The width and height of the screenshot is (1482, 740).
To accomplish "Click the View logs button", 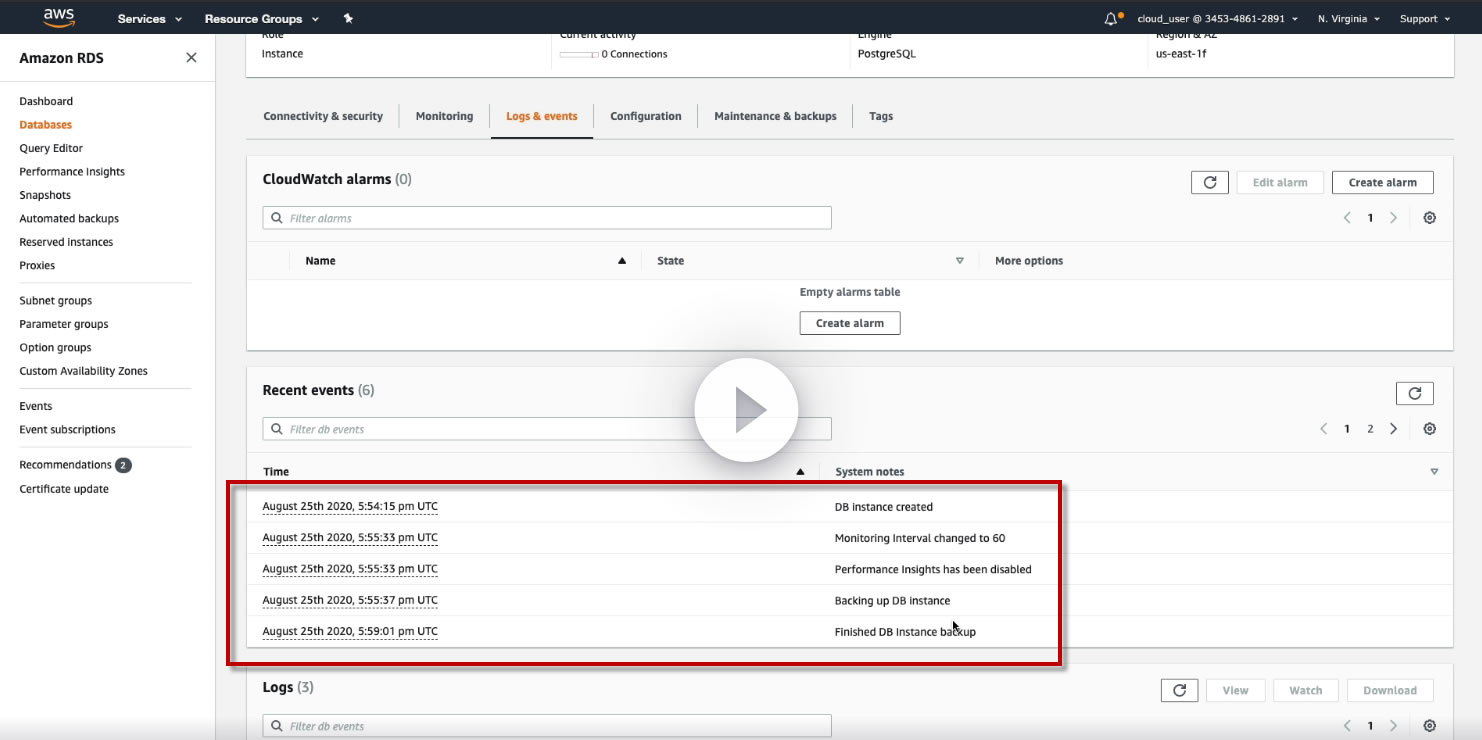I will pos(1235,690).
